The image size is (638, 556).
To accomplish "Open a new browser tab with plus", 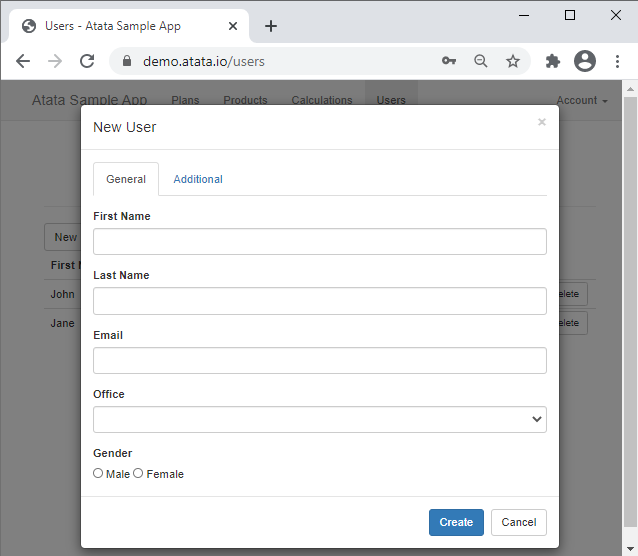I will tap(271, 26).
